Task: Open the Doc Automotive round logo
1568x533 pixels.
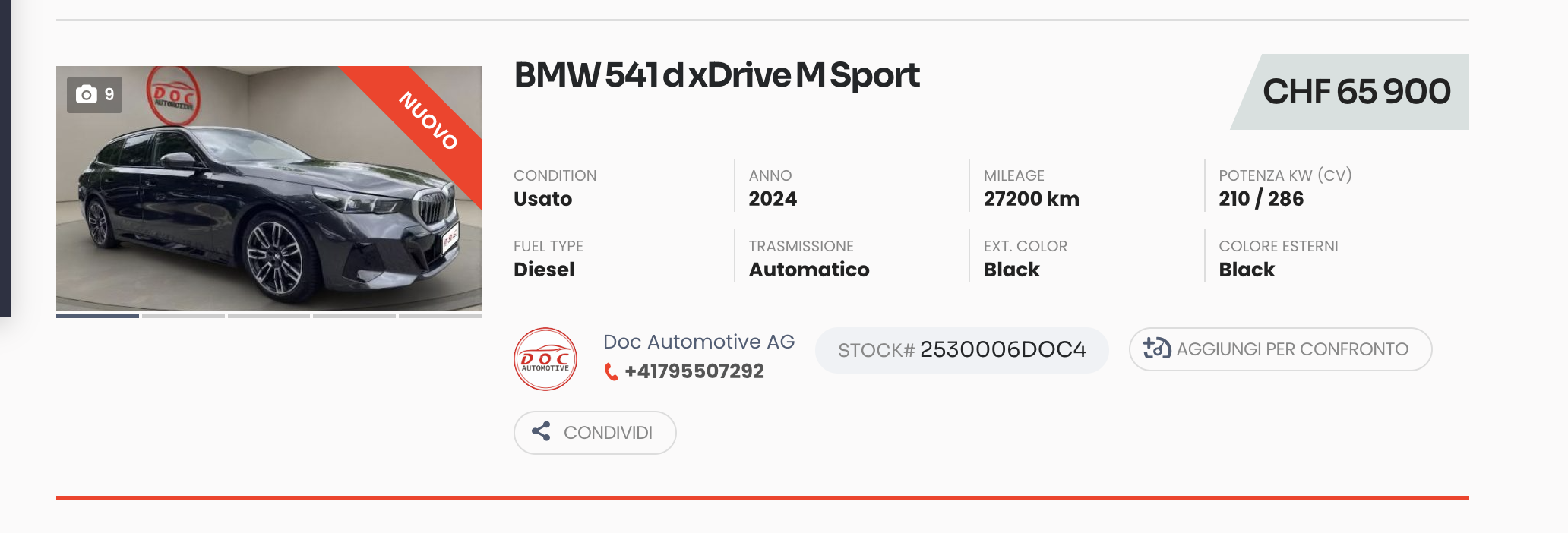Action: click(545, 359)
